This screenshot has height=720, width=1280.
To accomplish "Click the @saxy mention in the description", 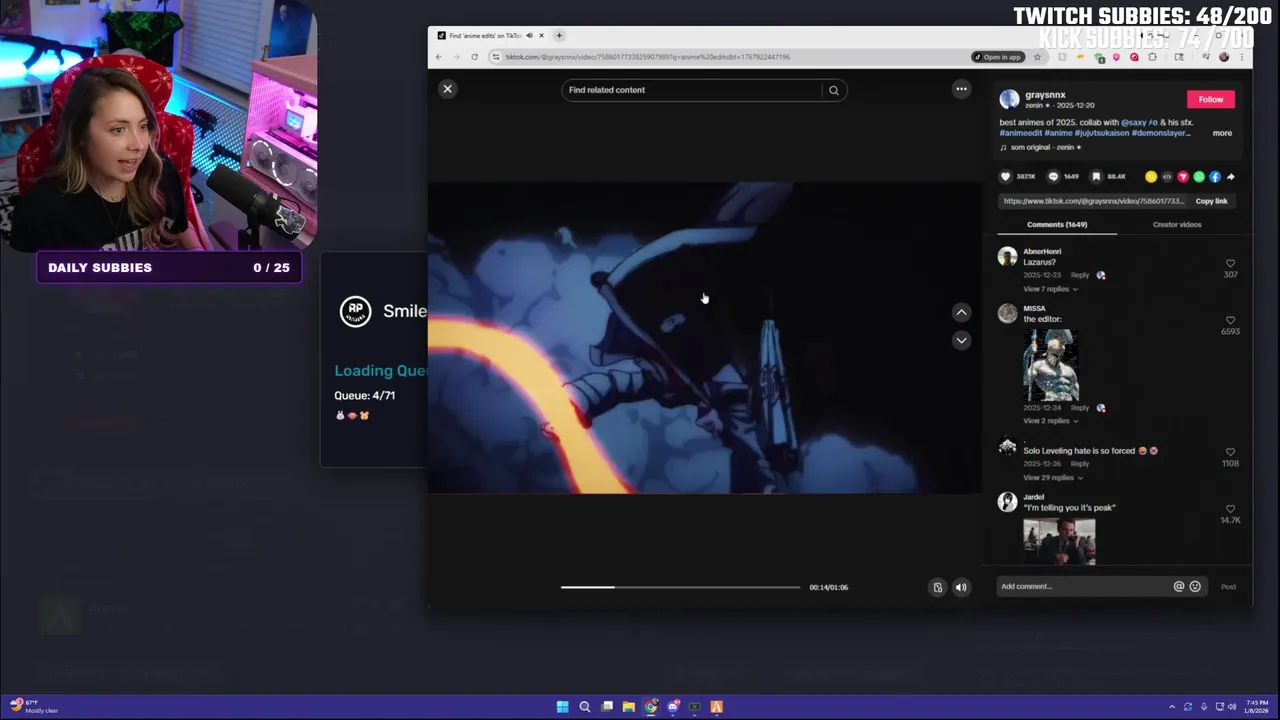I will coord(1139,123).
